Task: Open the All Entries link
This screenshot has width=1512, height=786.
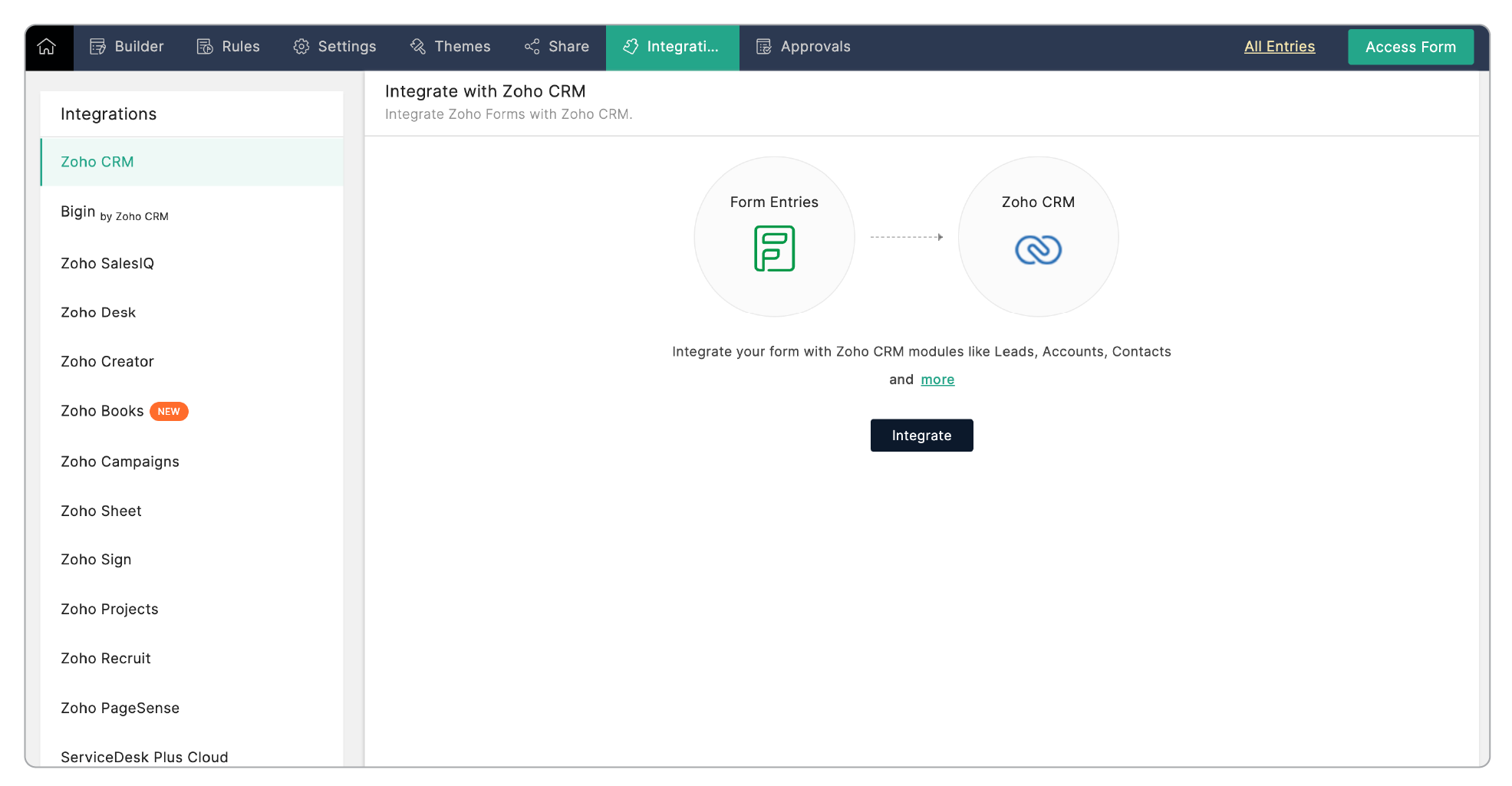Action: point(1279,47)
